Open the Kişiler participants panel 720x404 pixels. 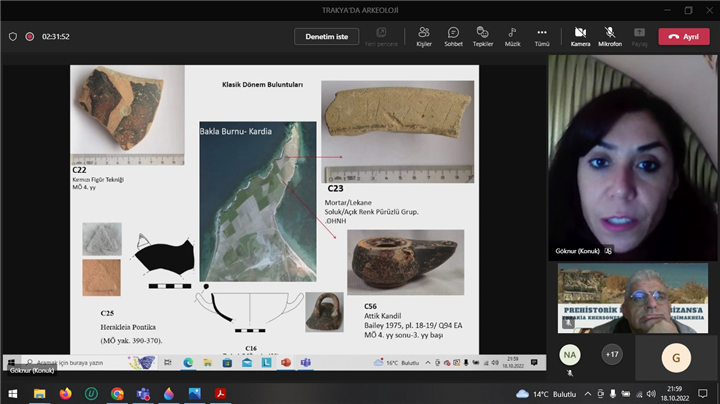coord(424,36)
